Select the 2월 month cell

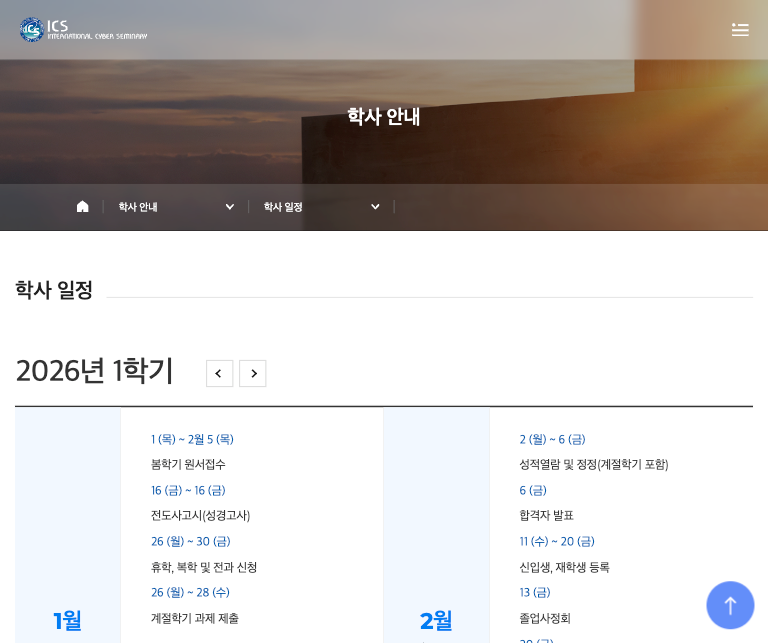coord(436,620)
